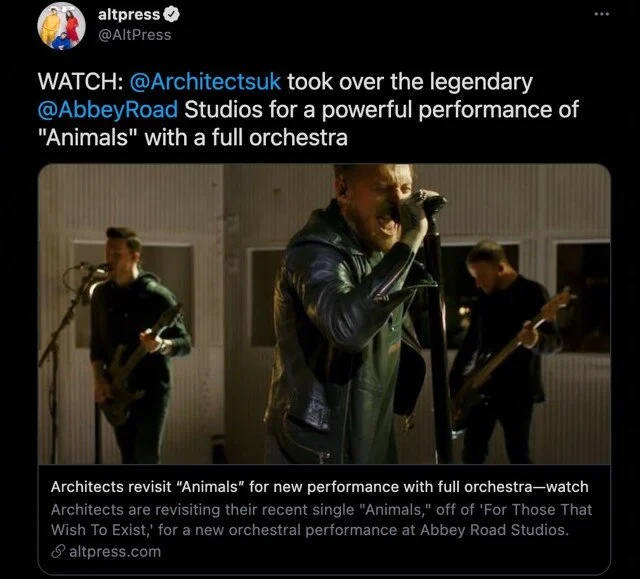Open the headline 'Architects revisit "Animals"' card title
Screen dimensions: 640x579
tap(320, 487)
